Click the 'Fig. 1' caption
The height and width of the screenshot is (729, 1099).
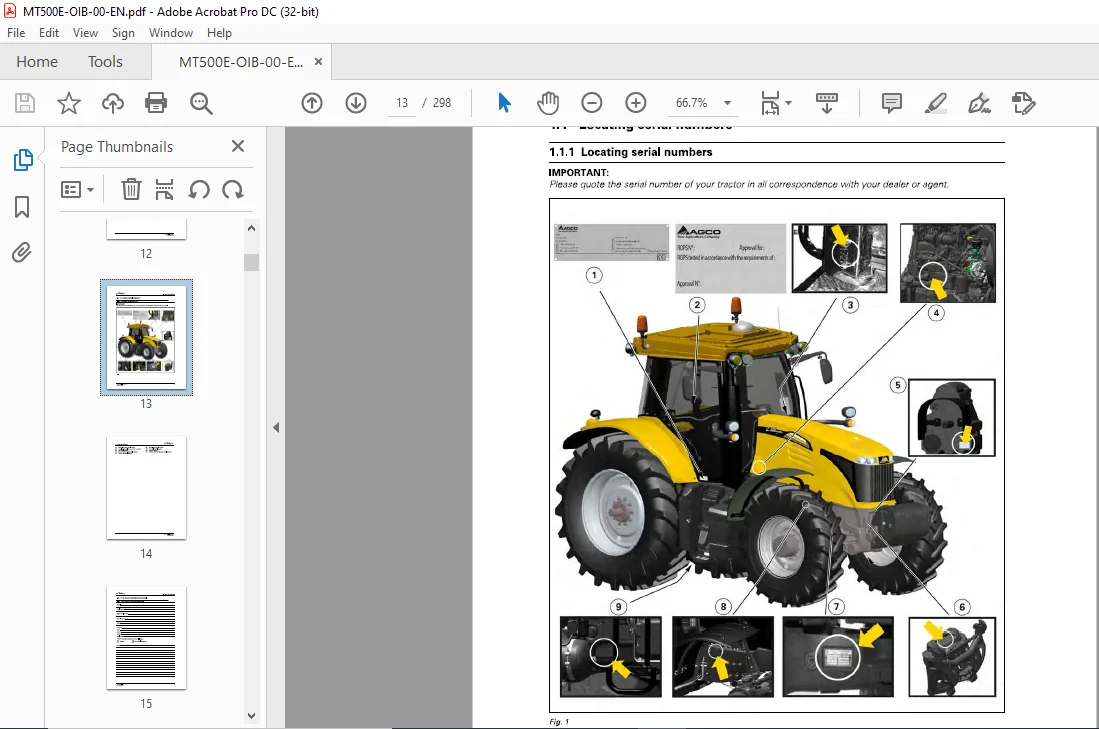559,721
